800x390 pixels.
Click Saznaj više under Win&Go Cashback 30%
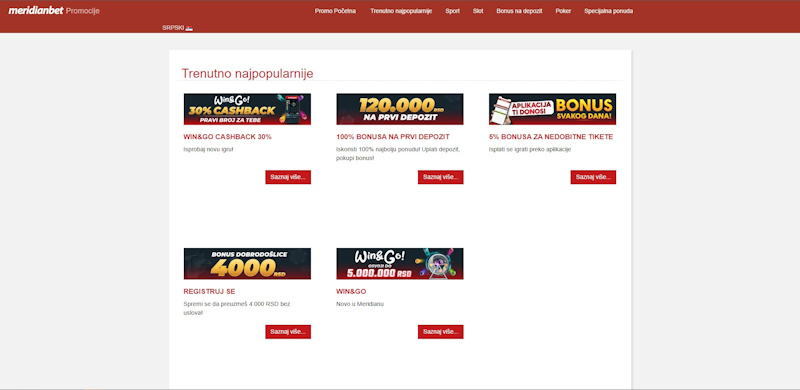tap(288, 177)
